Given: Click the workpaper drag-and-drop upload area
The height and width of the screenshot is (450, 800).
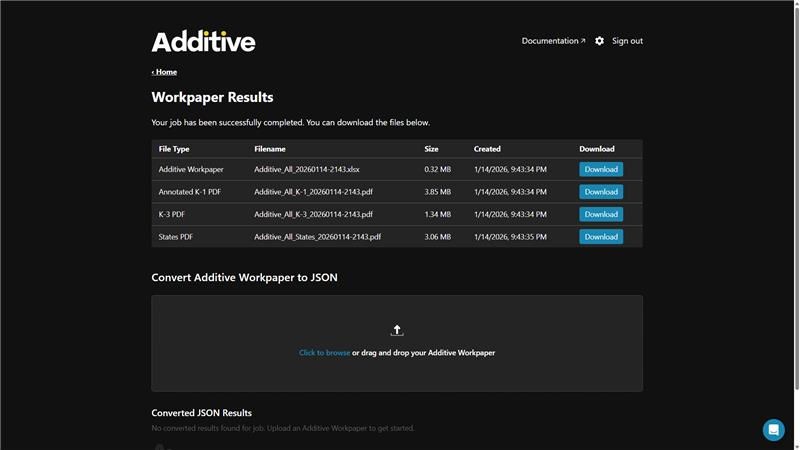Looking at the screenshot, I should tap(397, 343).
